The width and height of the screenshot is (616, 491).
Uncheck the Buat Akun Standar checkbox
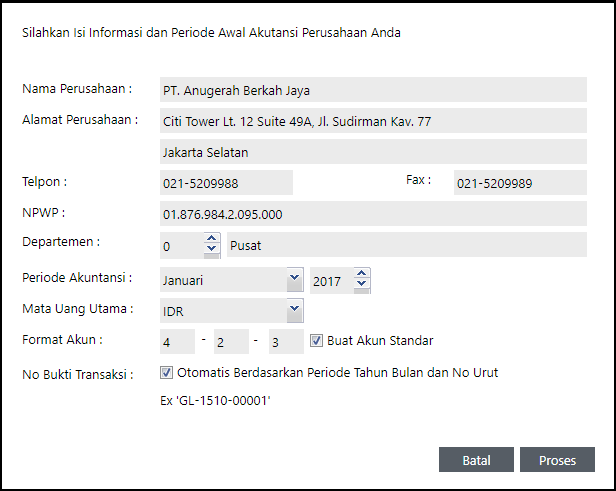pyautogui.click(x=317, y=341)
